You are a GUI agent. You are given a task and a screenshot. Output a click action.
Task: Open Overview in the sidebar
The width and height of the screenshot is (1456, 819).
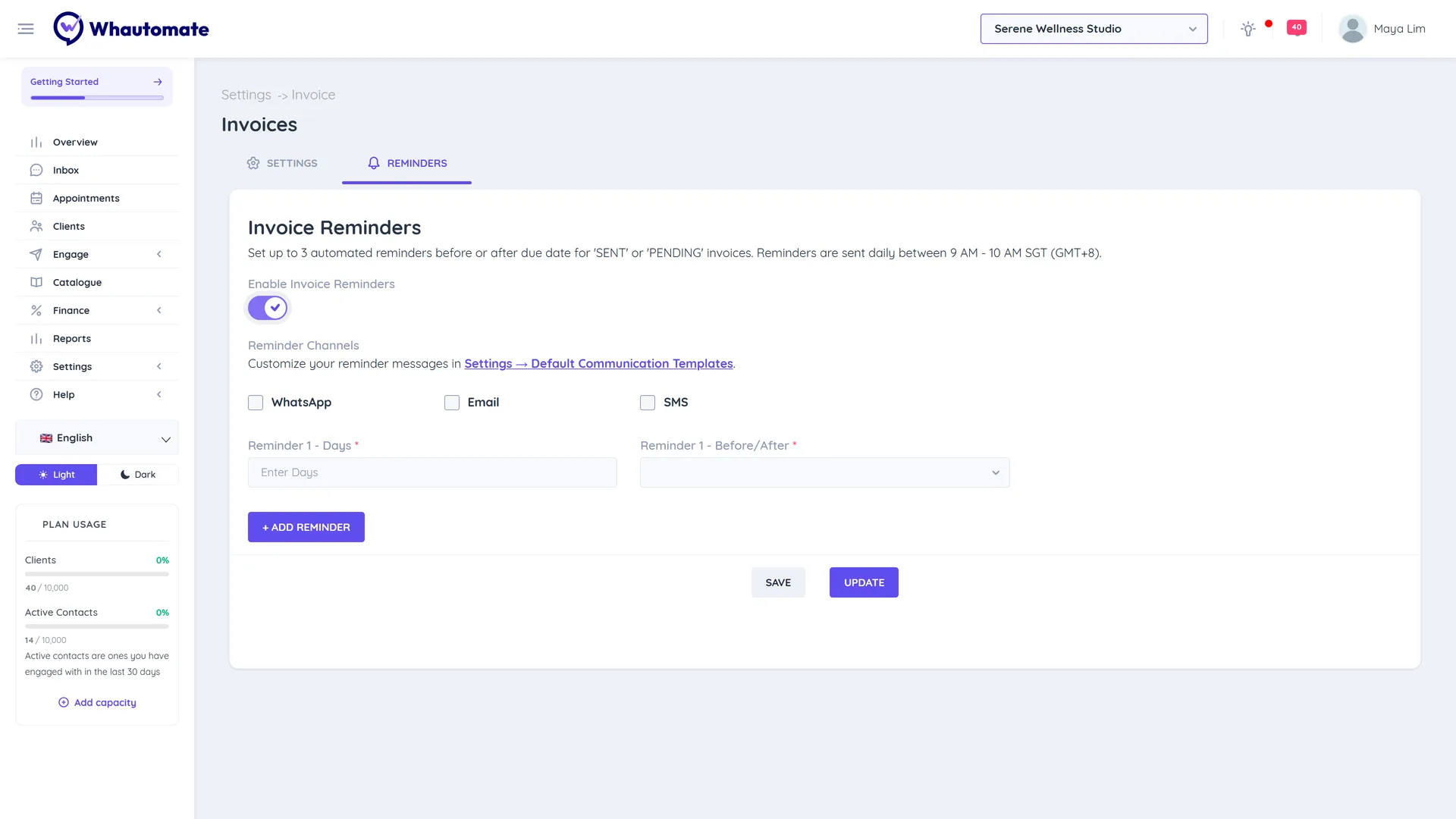pyautogui.click(x=97, y=142)
